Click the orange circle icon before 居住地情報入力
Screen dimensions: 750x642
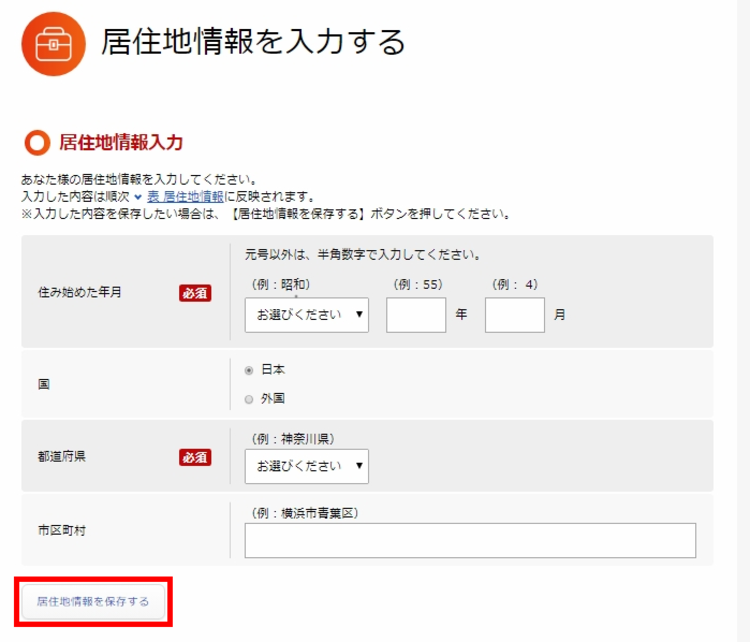point(37,143)
